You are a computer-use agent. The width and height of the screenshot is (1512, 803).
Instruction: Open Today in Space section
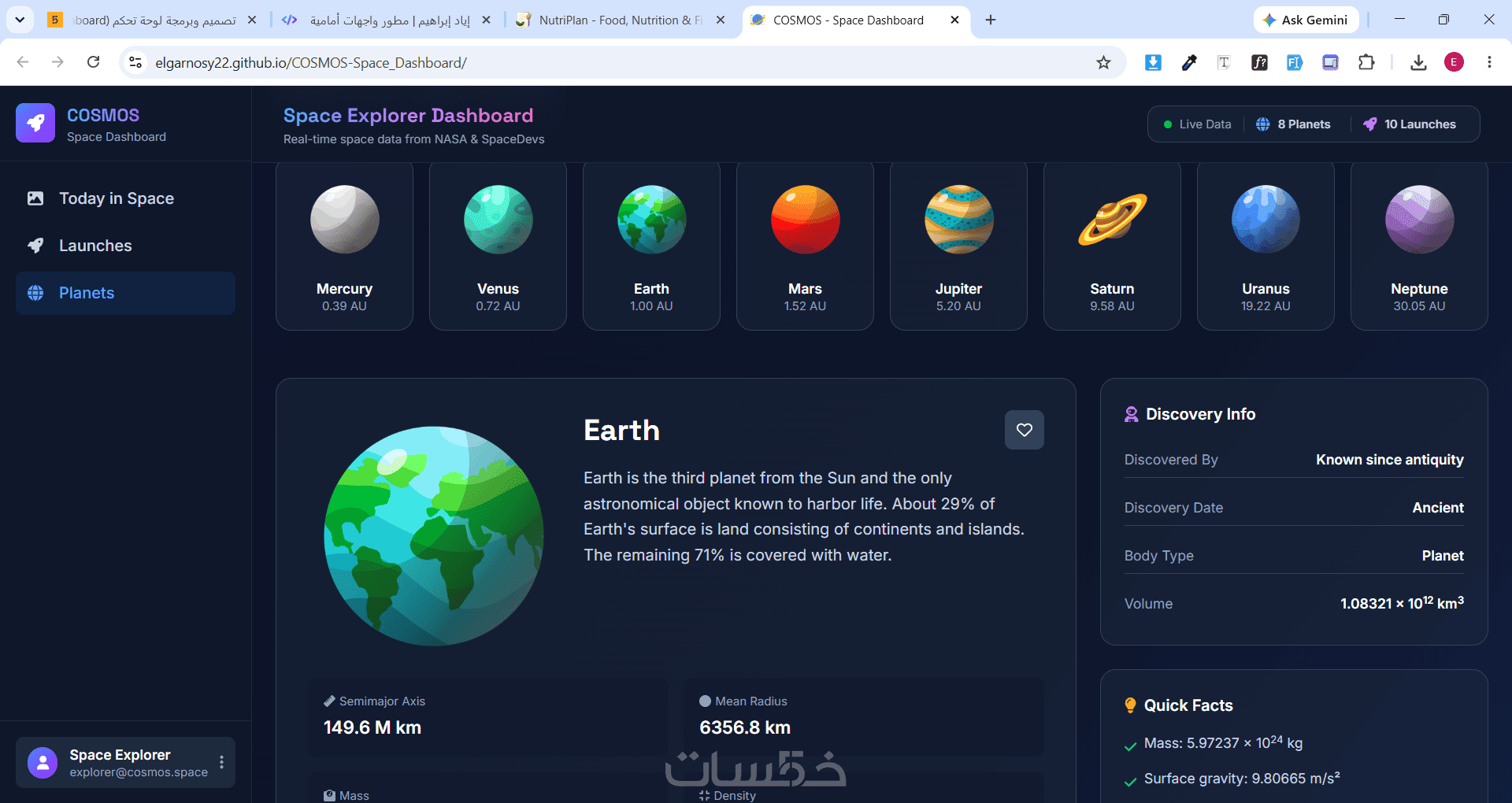coord(125,198)
